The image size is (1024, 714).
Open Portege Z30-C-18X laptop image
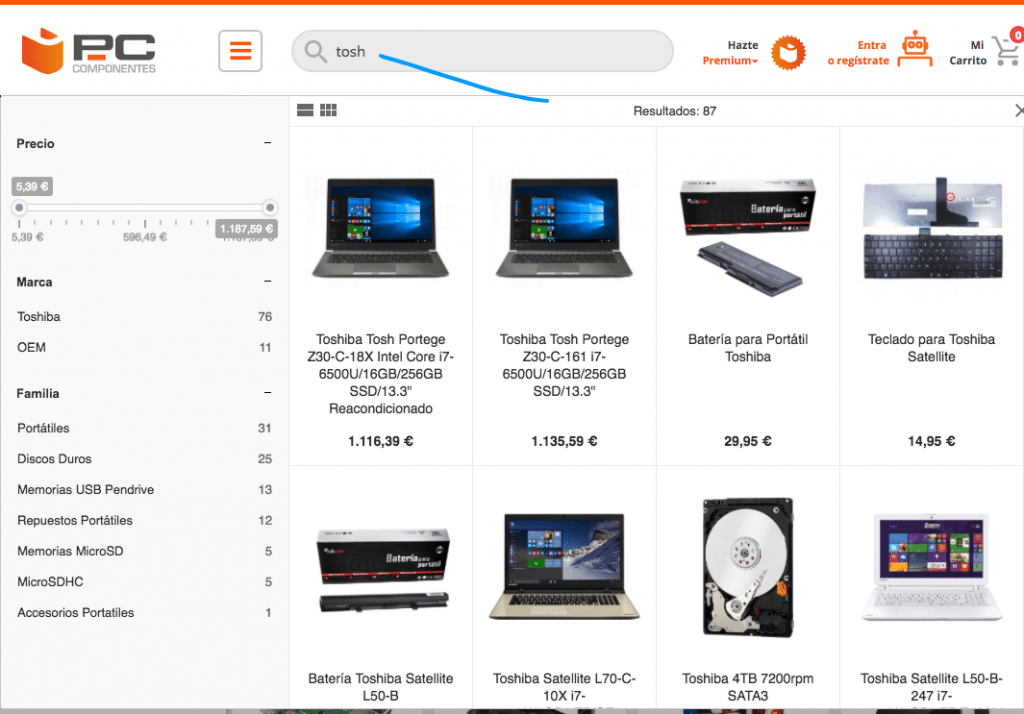click(x=381, y=228)
